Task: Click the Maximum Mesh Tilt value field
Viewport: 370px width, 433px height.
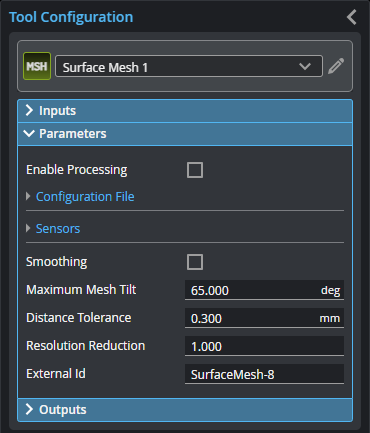Action: [x=264, y=290]
